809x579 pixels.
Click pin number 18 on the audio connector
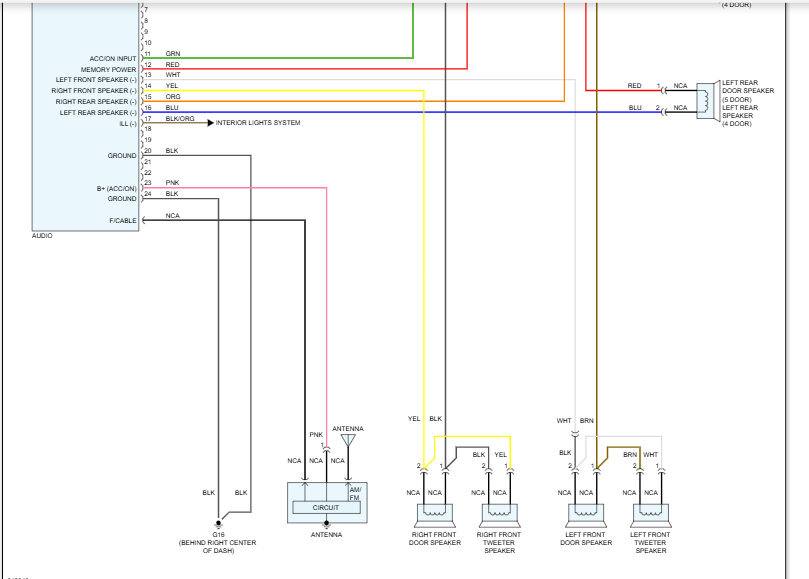pos(148,129)
